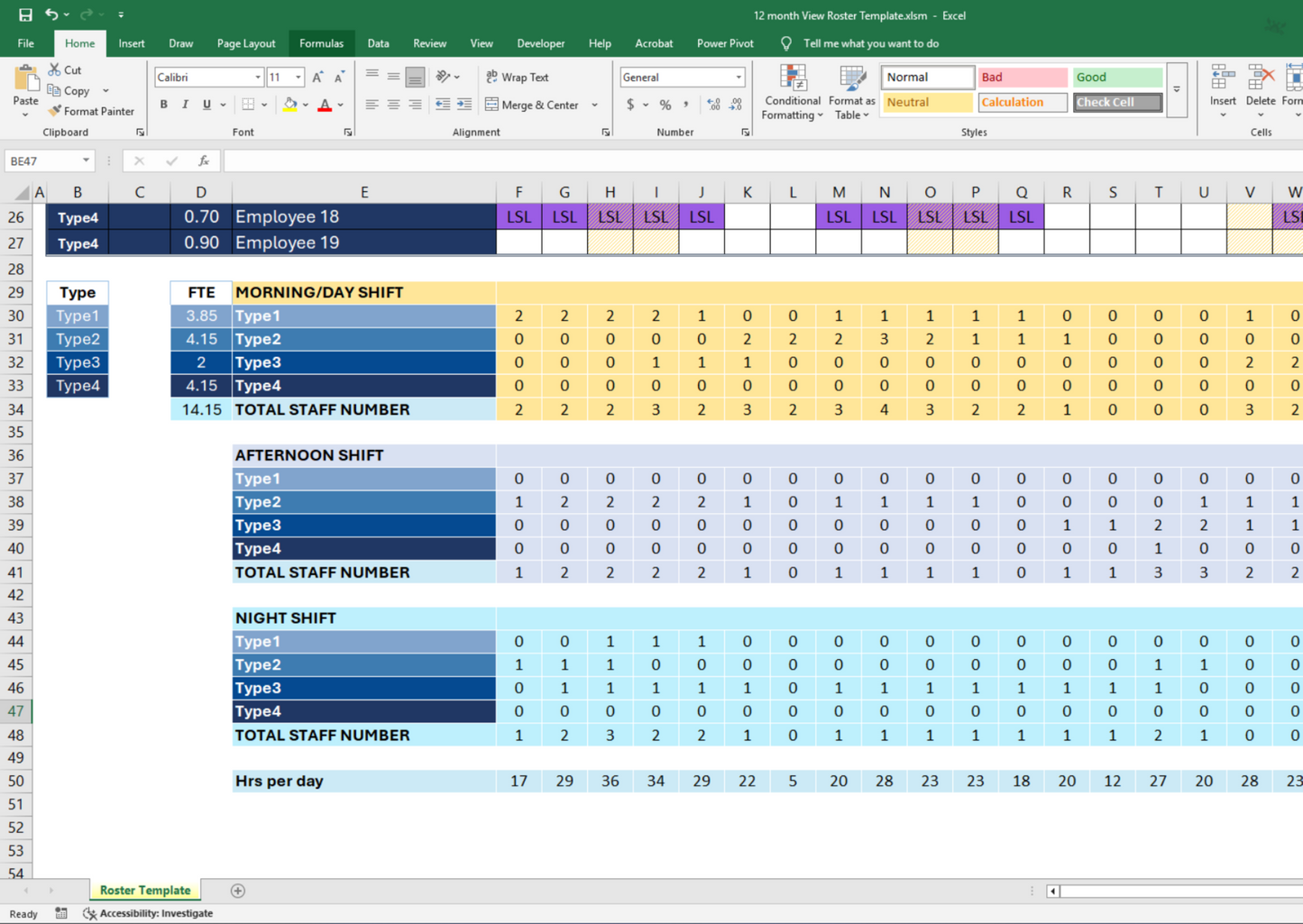Toggle Wrap Text option

[x=518, y=78]
